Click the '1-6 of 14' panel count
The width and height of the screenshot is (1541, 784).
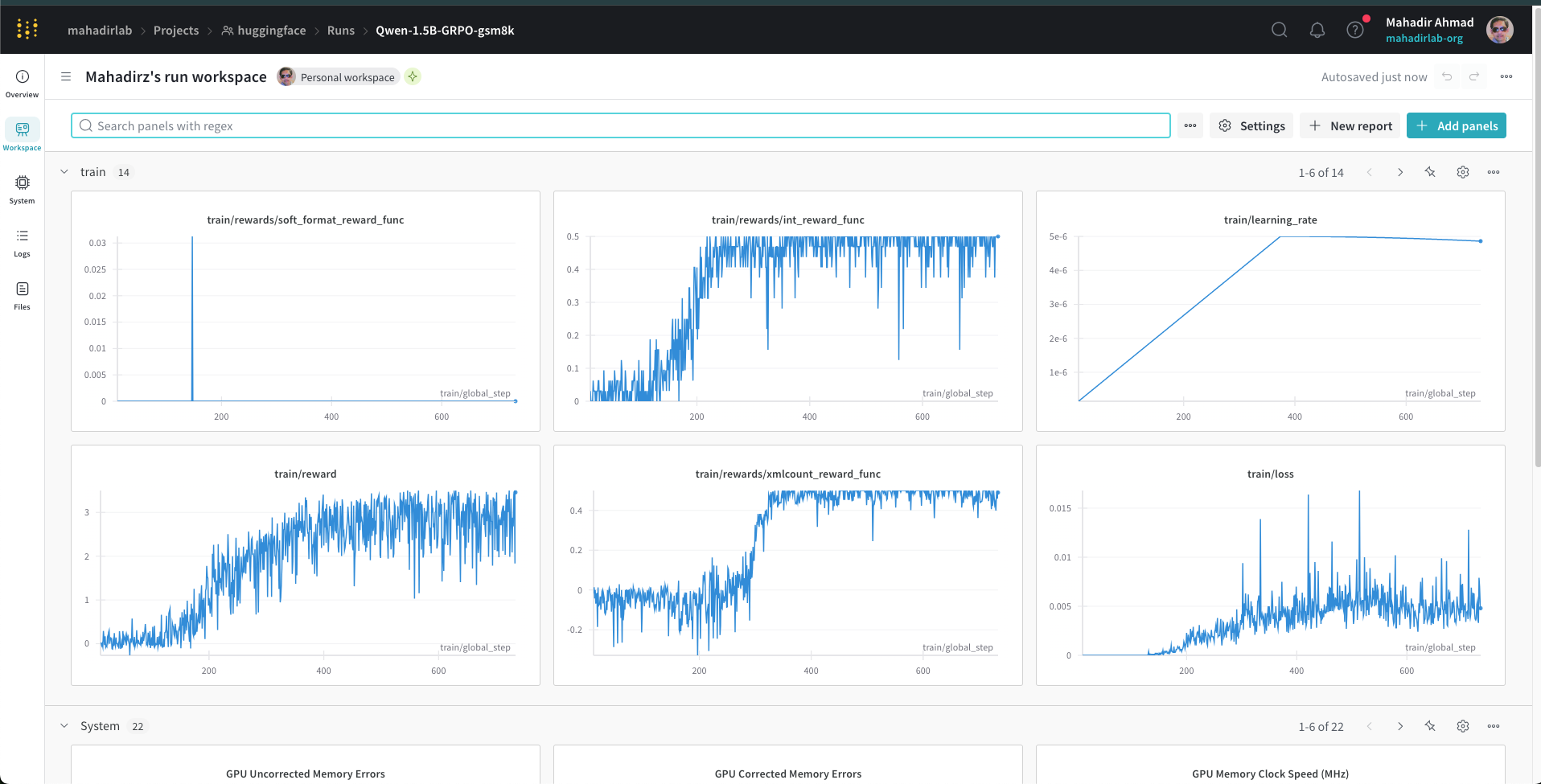pyautogui.click(x=1321, y=173)
